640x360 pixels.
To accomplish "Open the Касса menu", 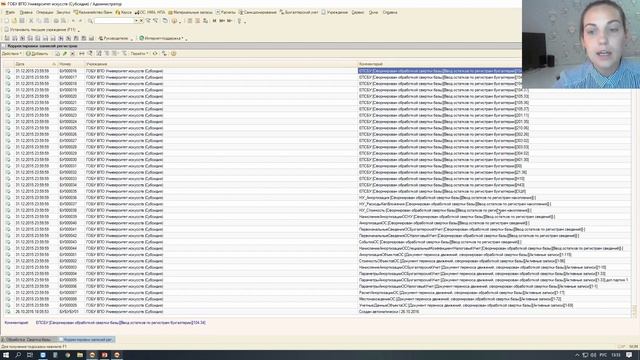I will pos(124,12).
